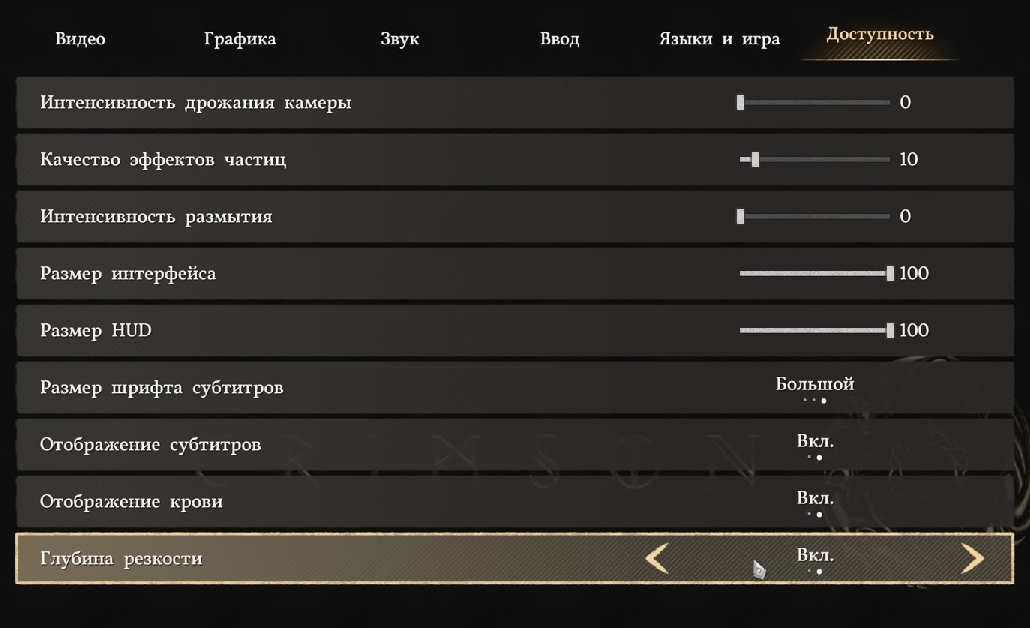The height and width of the screenshot is (628, 1030).
Task: Click the right arrow on Глубина резкости
Action: (x=972, y=558)
